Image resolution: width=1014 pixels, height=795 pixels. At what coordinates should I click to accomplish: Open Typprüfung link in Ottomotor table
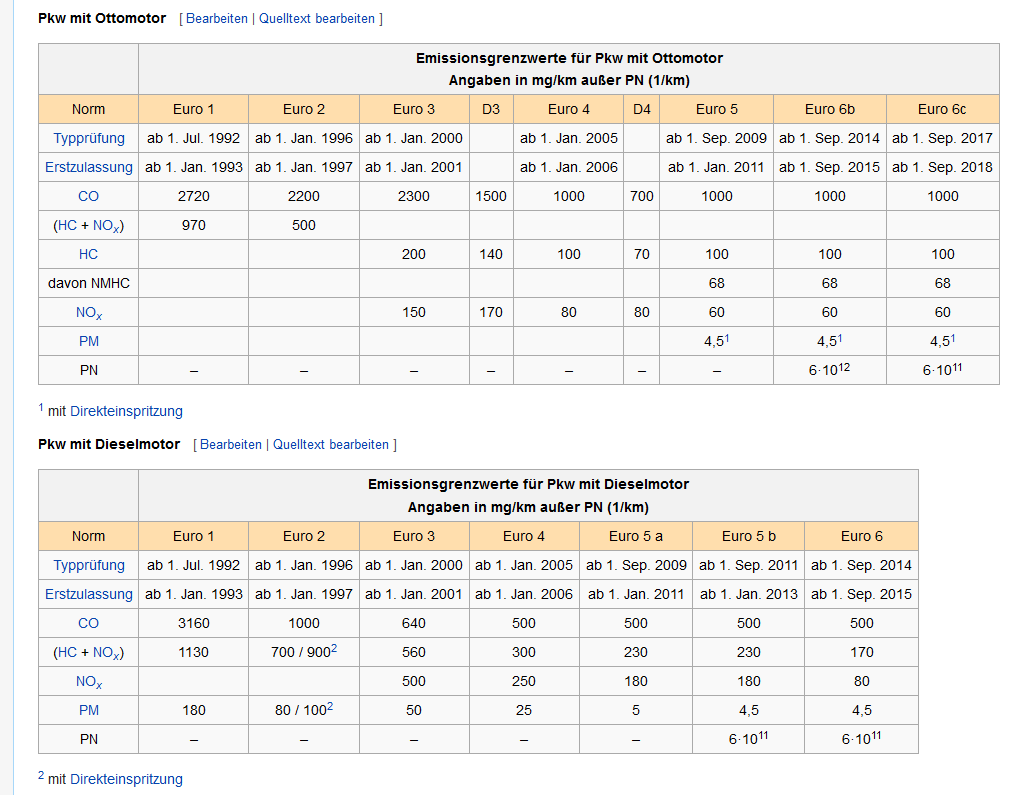pyautogui.click(x=89, y=138)
